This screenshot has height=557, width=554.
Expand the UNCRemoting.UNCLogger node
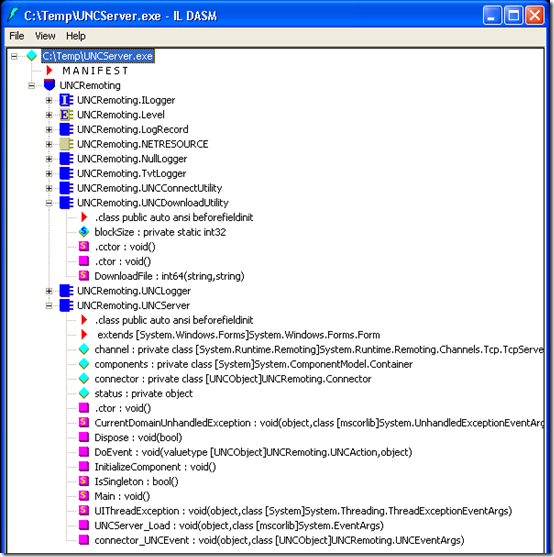point(49,291)
